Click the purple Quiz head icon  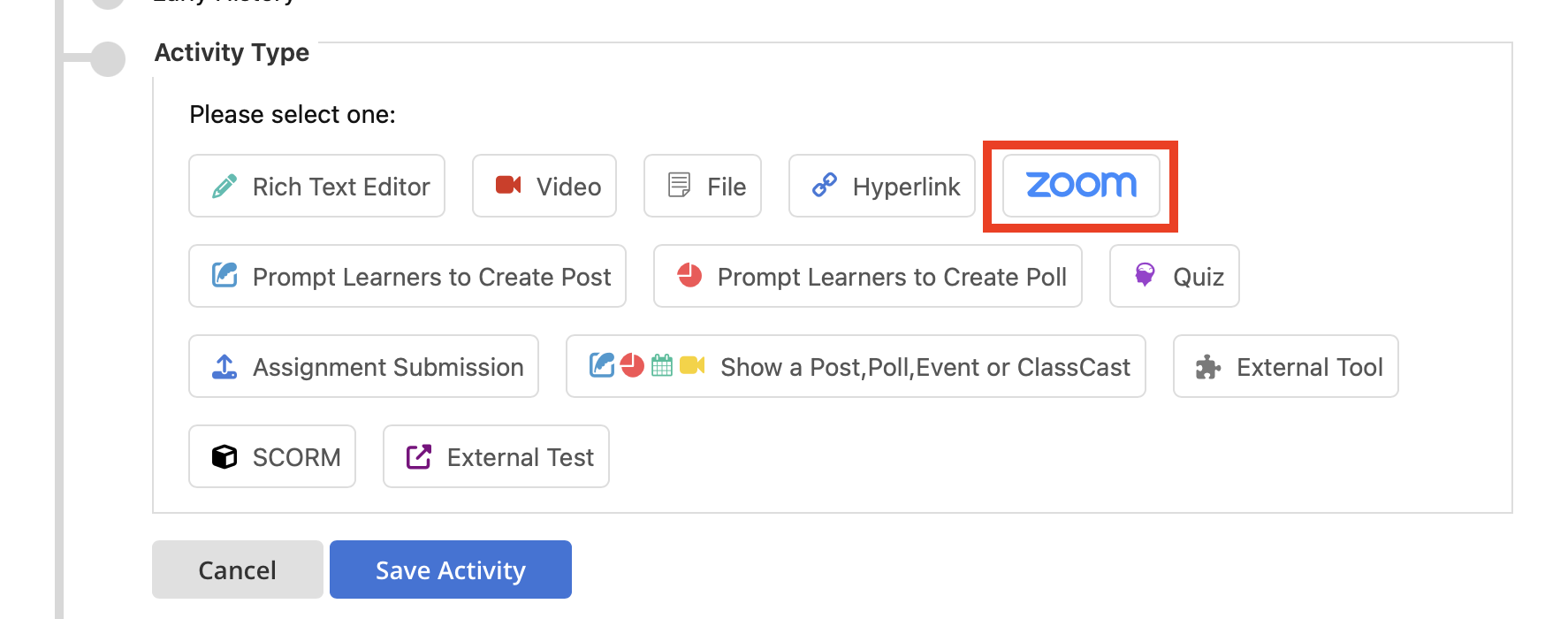tap(1145, 275)
